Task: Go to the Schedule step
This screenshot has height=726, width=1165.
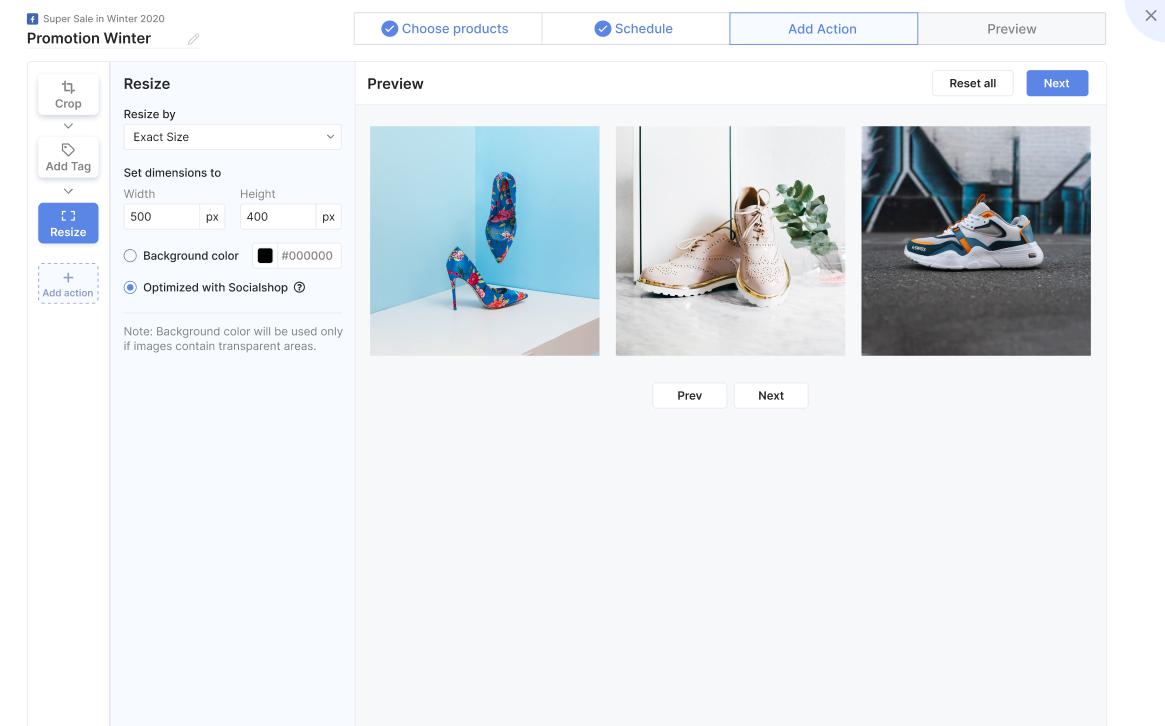Action: point(635,29)
